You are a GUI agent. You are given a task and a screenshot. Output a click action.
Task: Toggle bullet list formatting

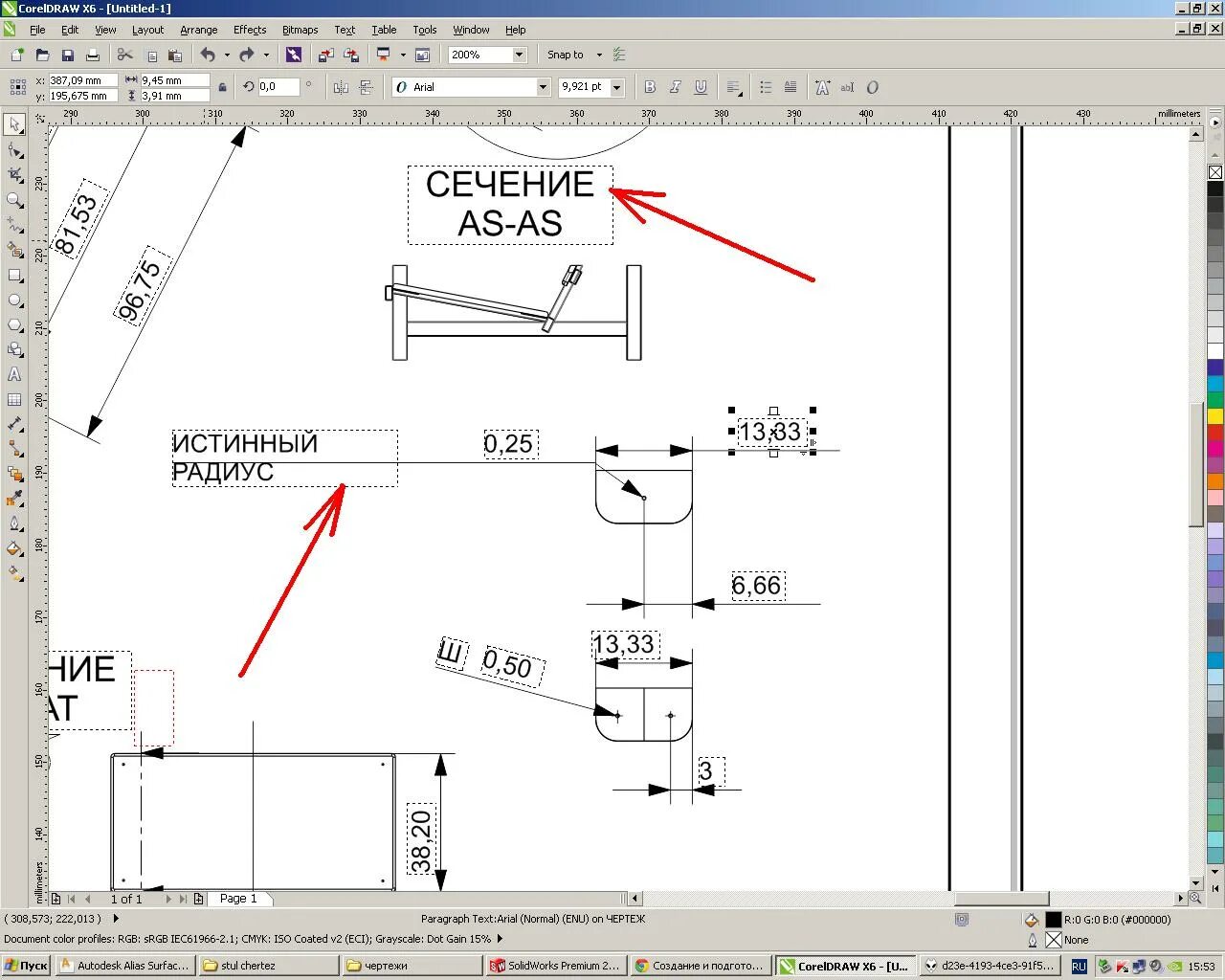766,87
